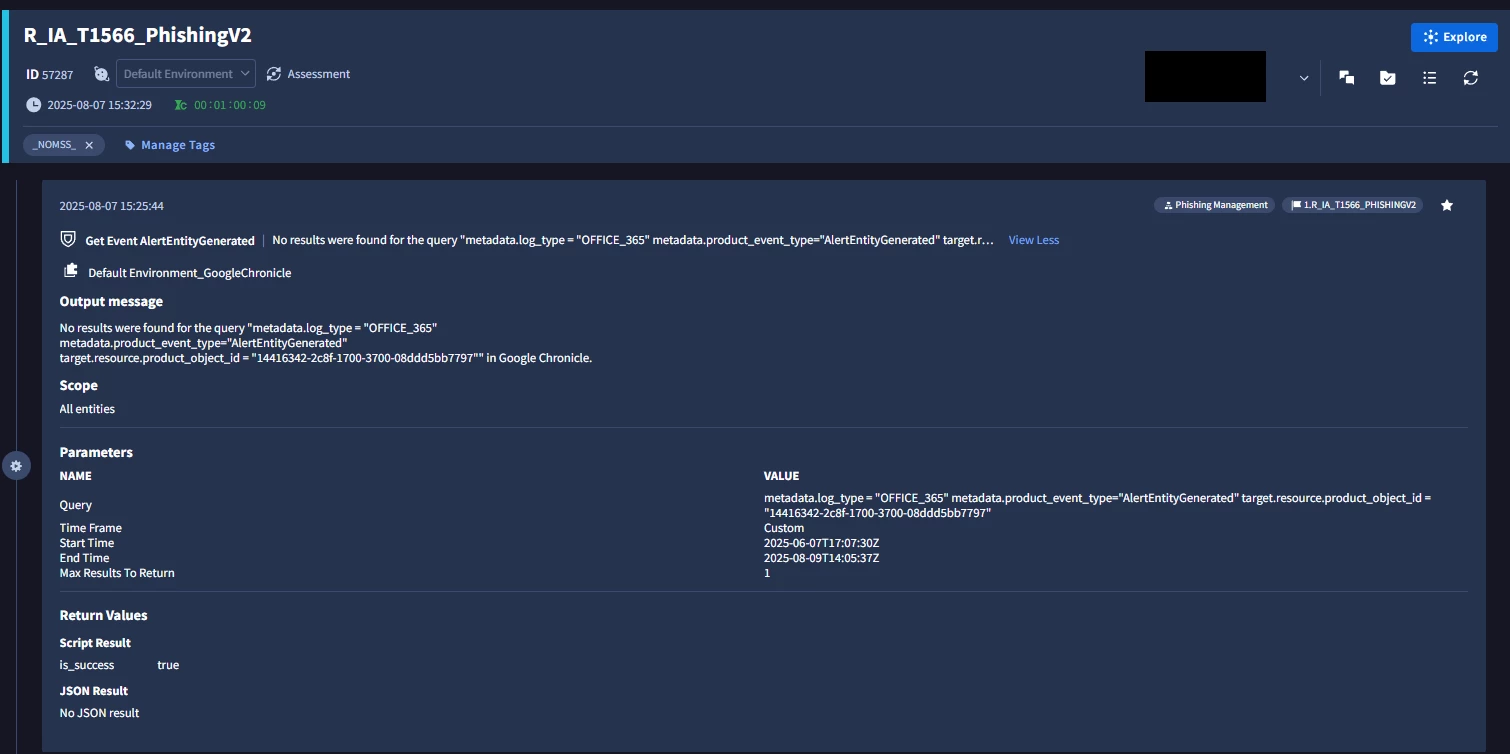The image size is (1510, 754).
Task: Click the SLA timer 00:01:00:09
Action: (x=230, y=105)
